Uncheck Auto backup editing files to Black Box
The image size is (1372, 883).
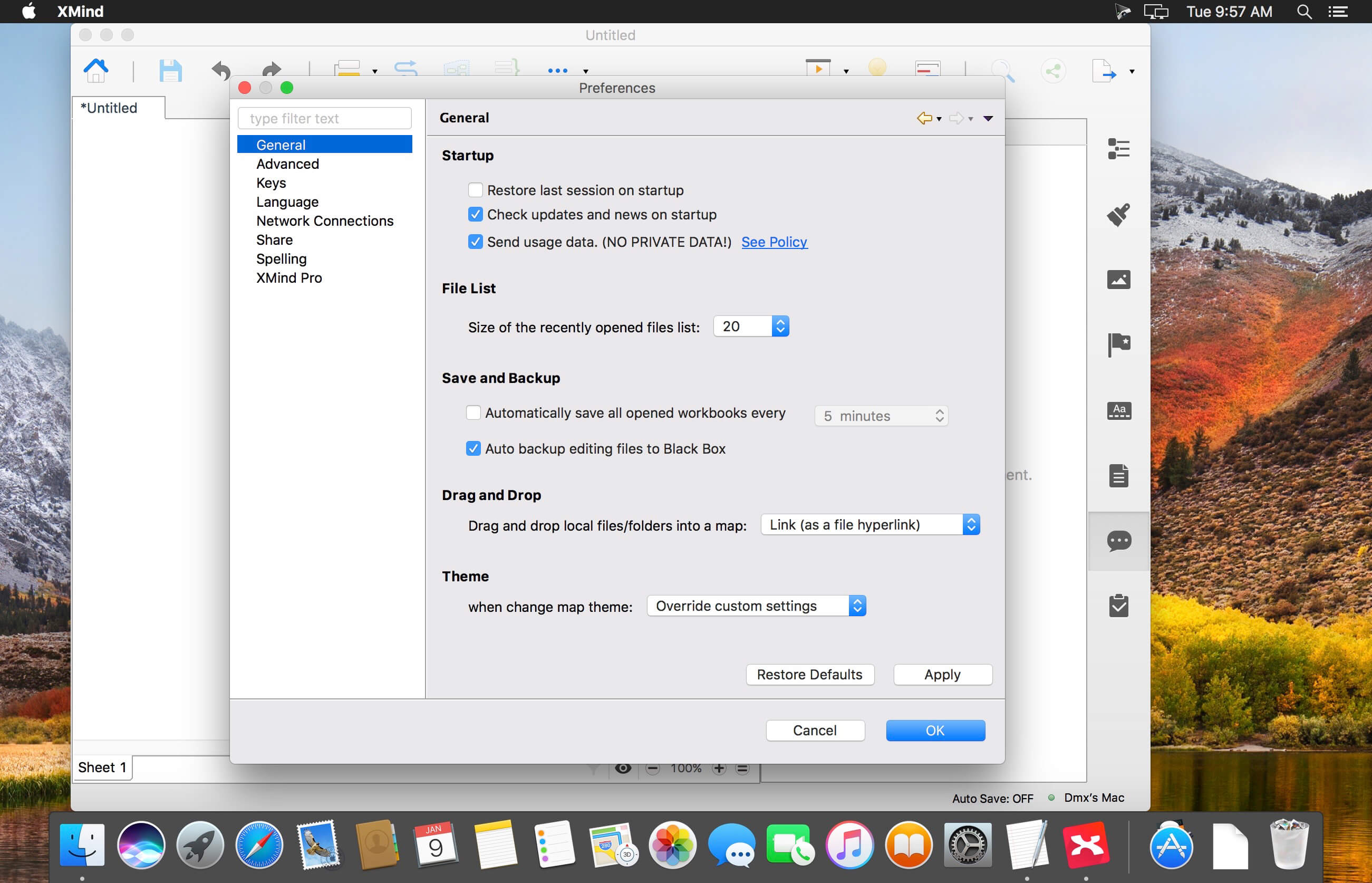(x=473, y=448)
